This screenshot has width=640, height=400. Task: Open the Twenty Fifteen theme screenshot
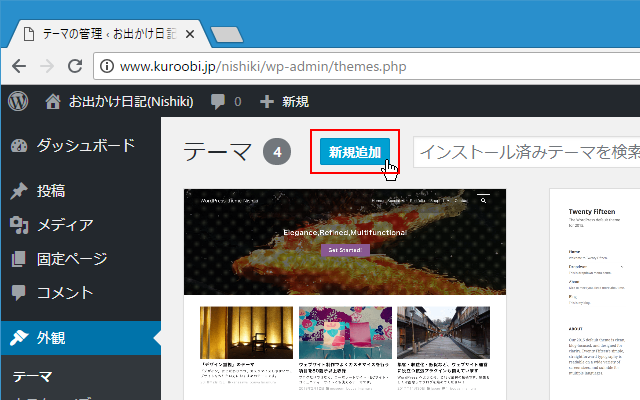click(595, 294)
